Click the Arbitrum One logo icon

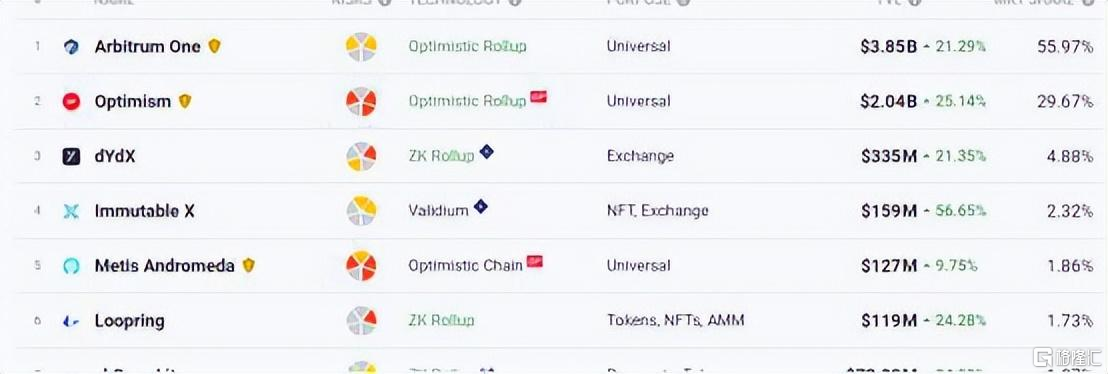pyautogui.click(x=71, y=47)
